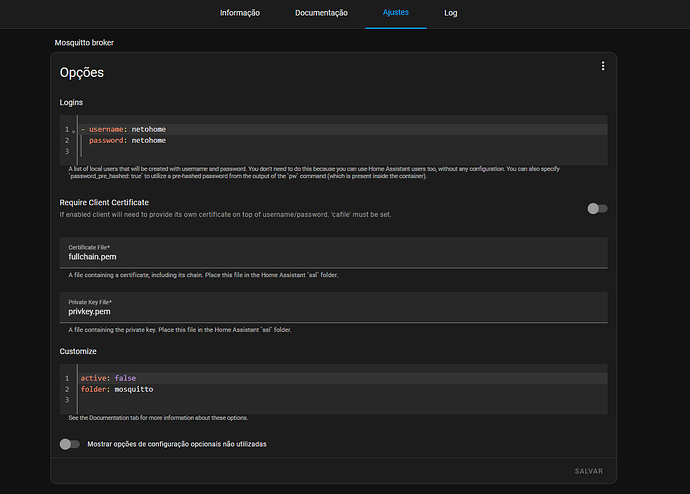
Task: Click the Require Client Certificate label
Action: (x=104, y=202)
